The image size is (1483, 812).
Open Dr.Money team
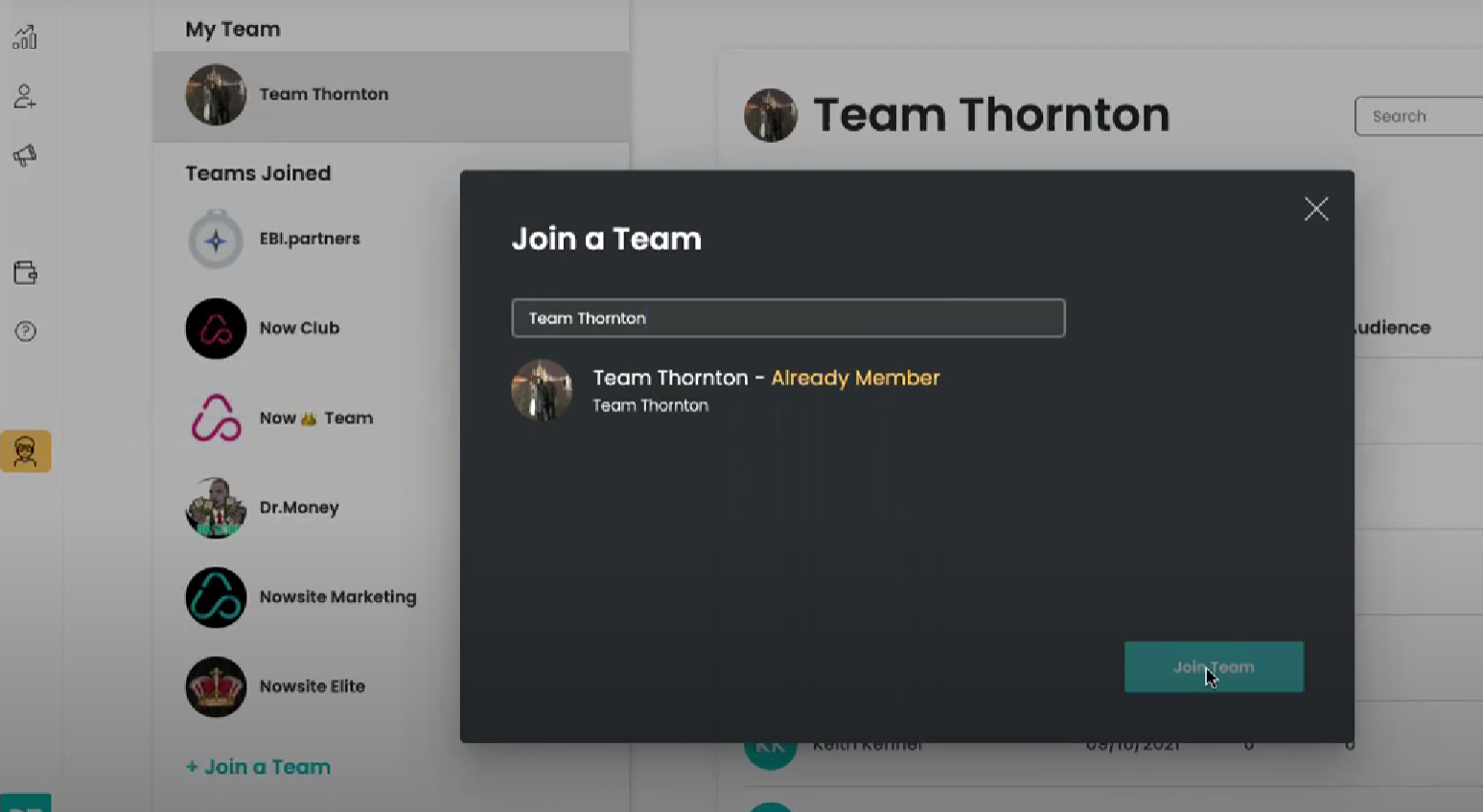[x=298, y=508]
